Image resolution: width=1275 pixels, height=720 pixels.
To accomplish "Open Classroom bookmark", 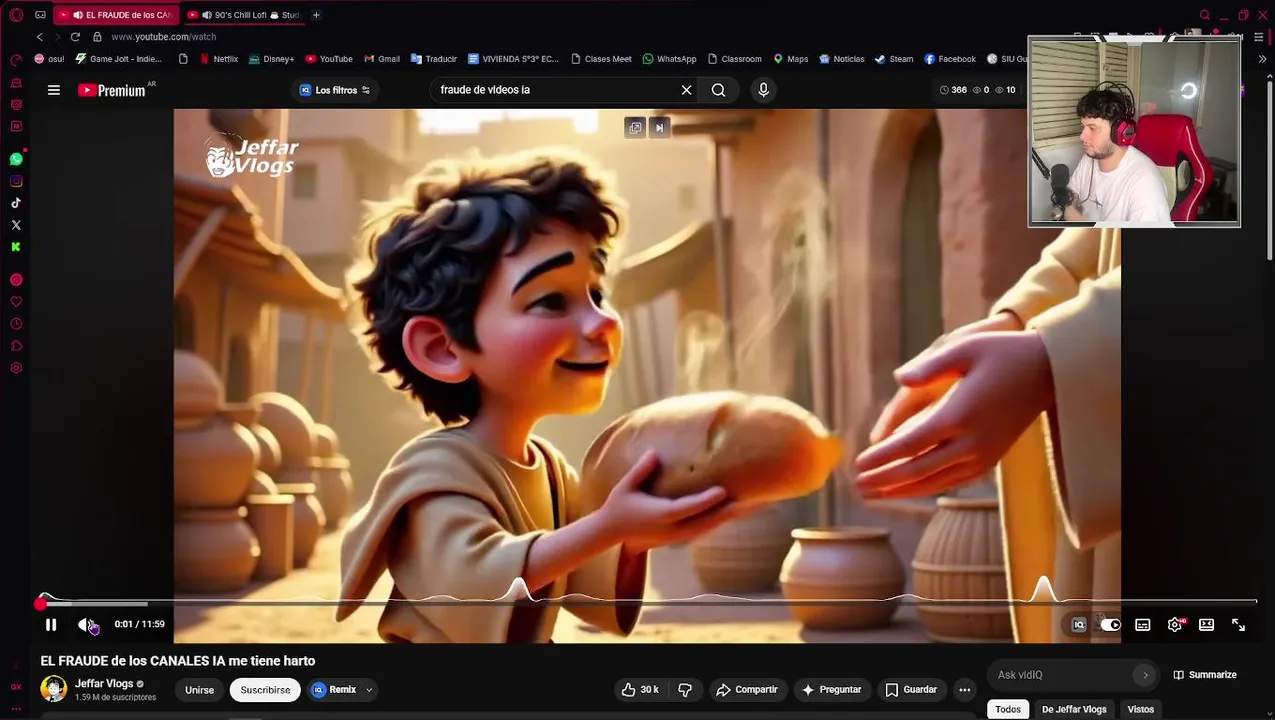I will (x=734, y=59).
